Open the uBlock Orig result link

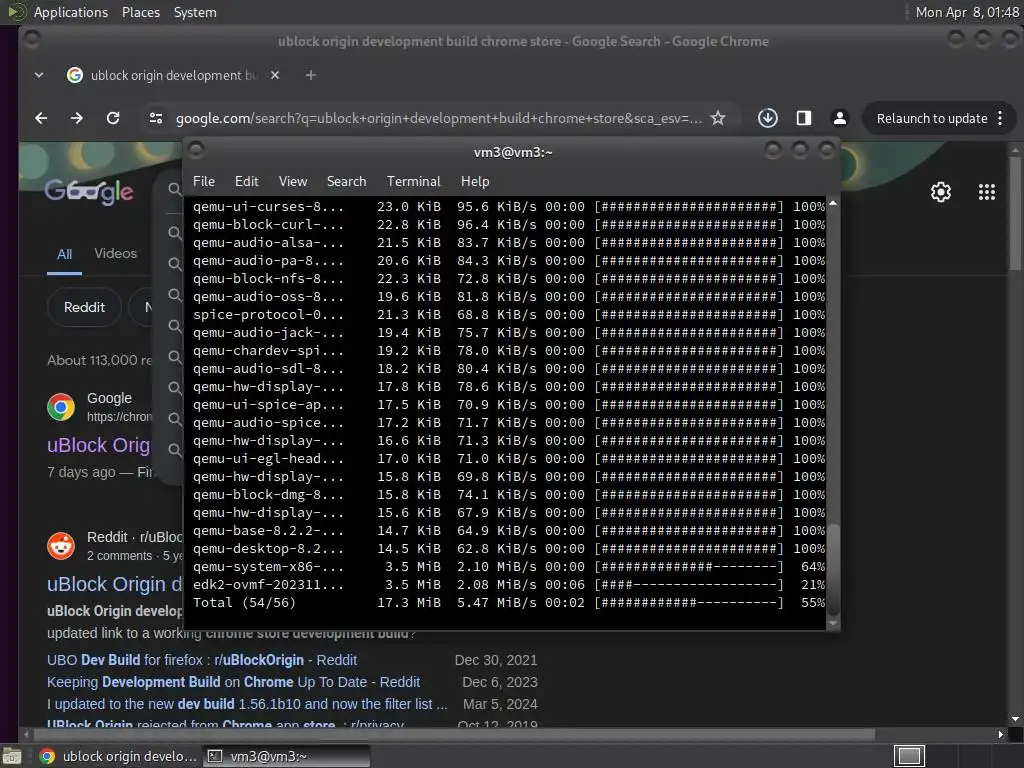click(99, 445)
